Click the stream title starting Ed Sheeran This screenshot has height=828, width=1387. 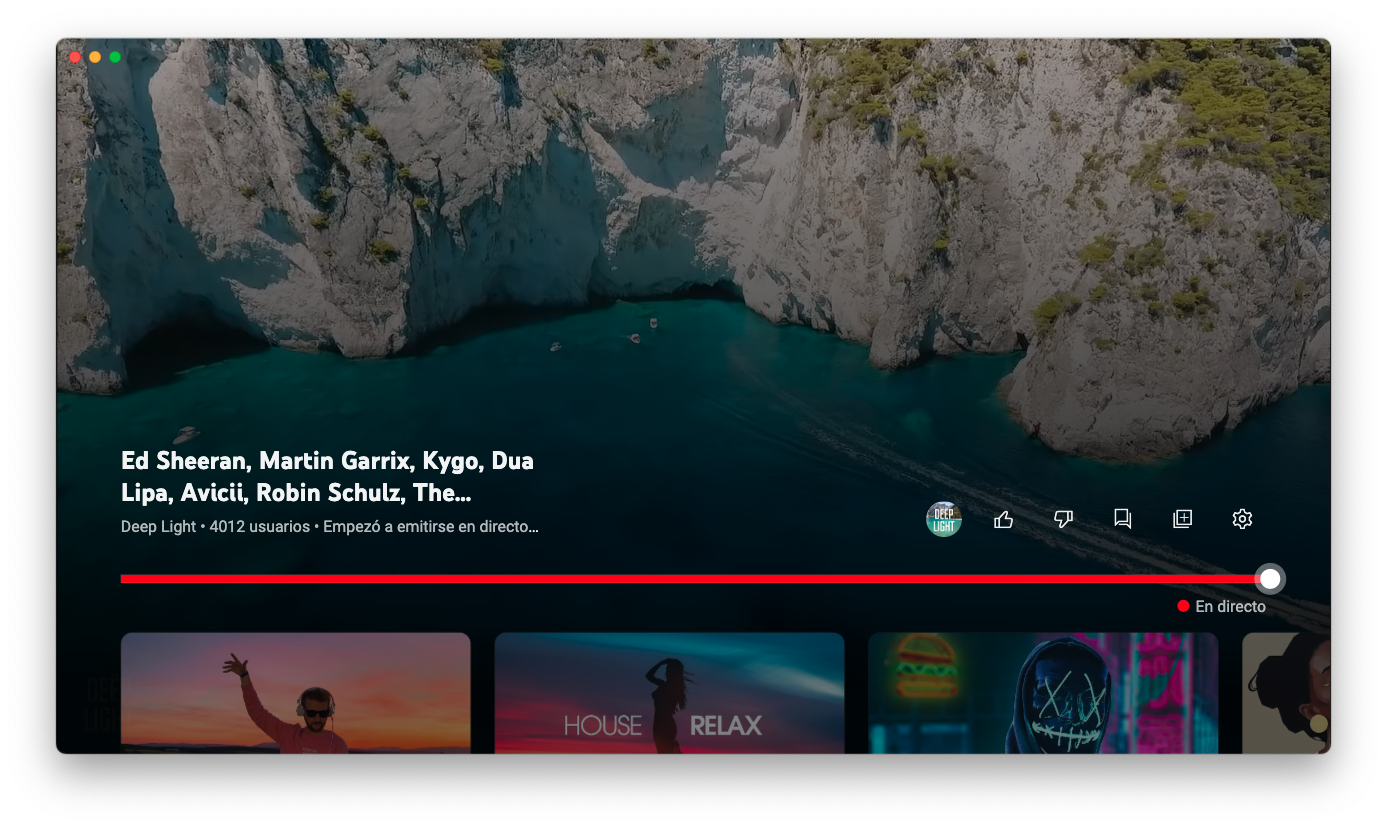pyautogui.click(x=327, y=477)
